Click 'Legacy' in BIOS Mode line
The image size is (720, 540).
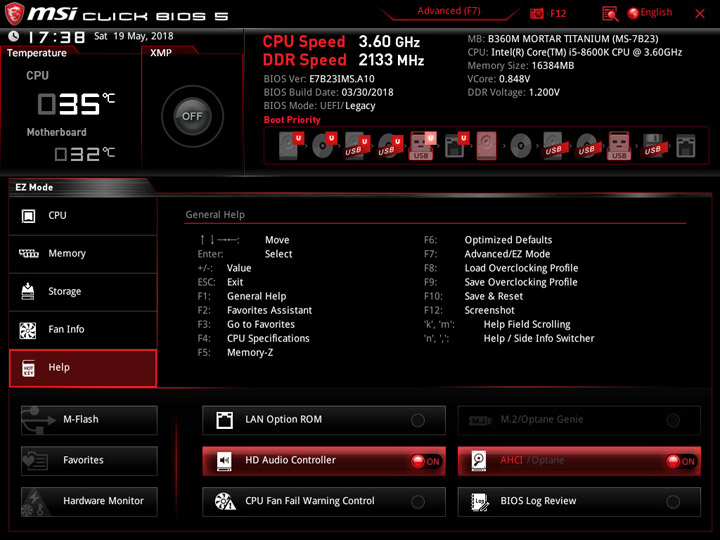pos(360,106)
